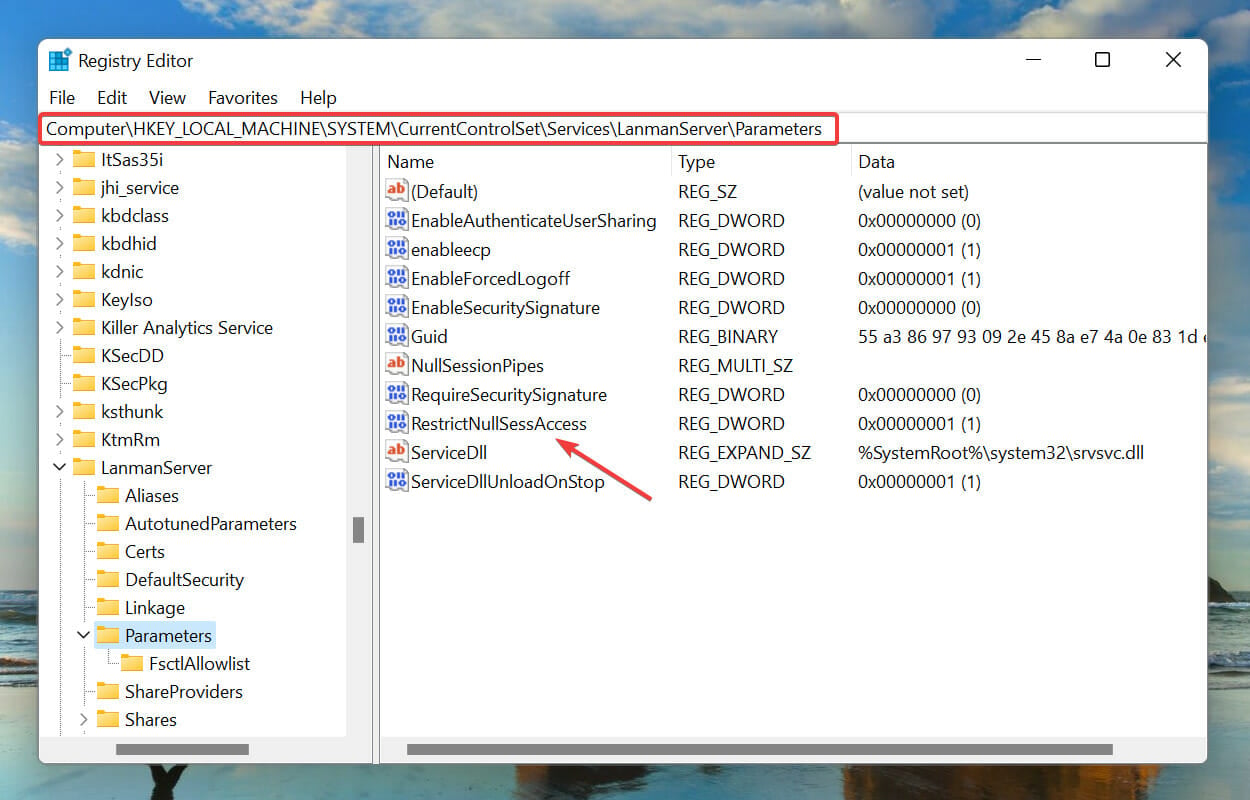This screenshot has width=1250, height=800.
Task: Select the RestrictNullSessAccess DWORD icon
Action: point(397,423)
